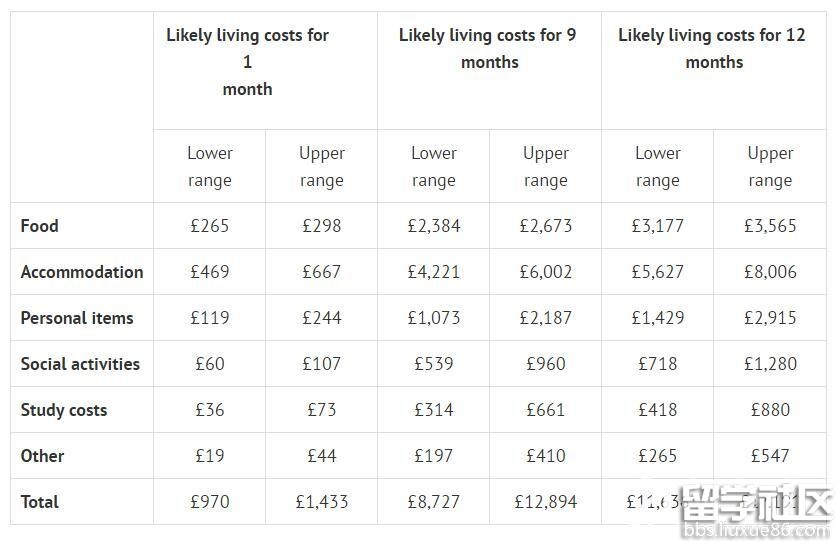Select the Accommodation row label

point(82,272)
